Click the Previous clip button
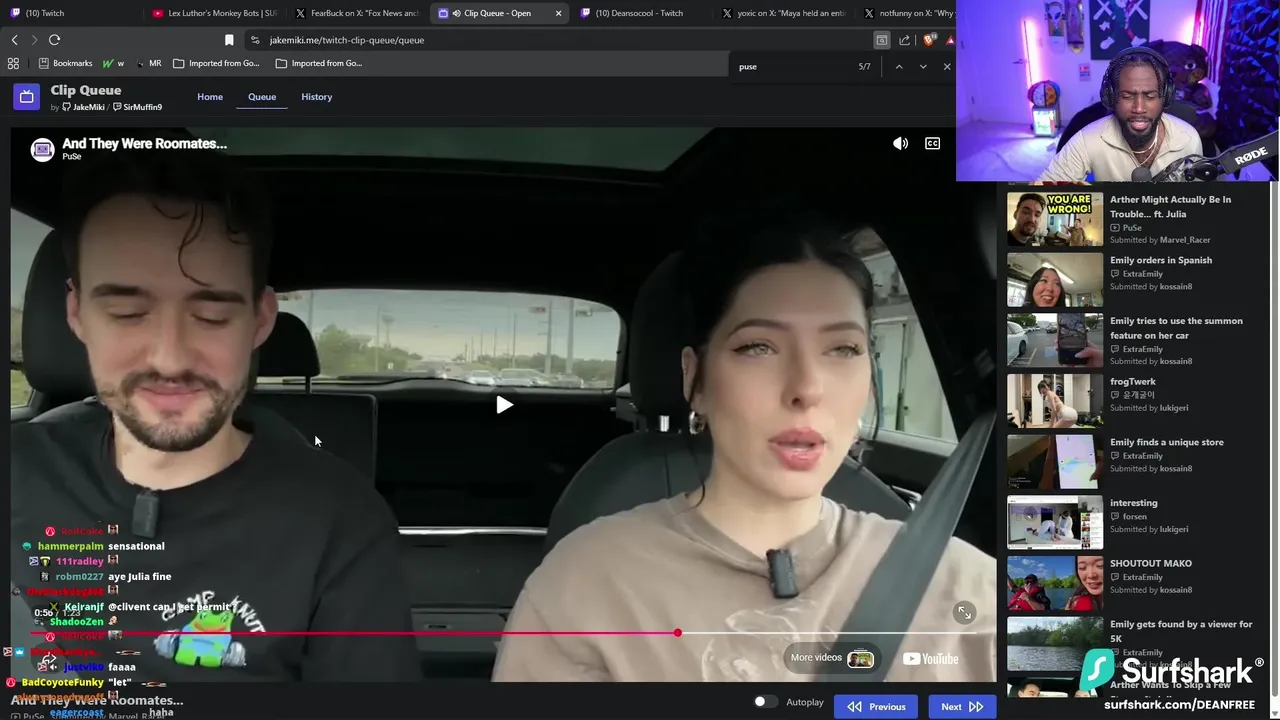 pyautogui.click(x=876, y=706)
